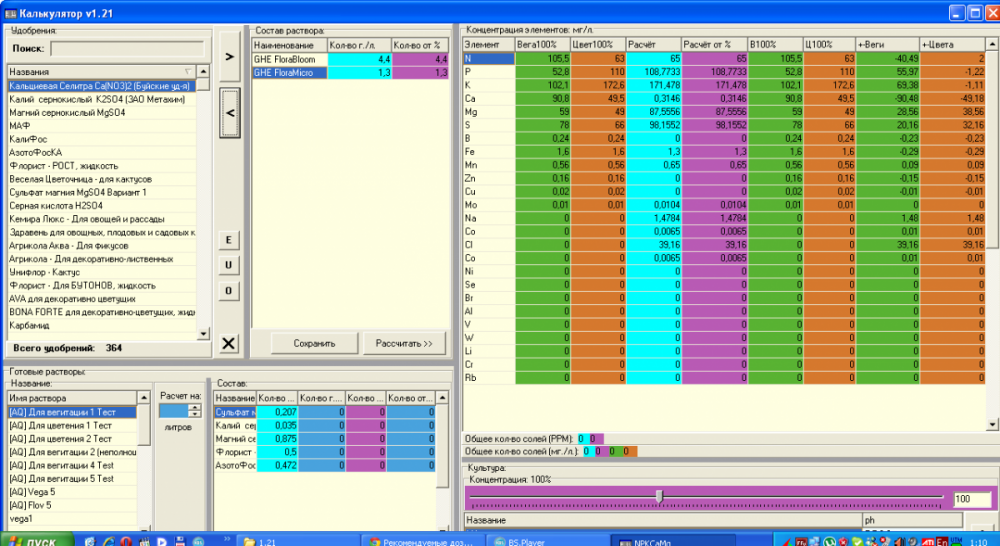Select Флорист - РОСТ, жидкость
Image resolution: width=1000 pixels, height=546 pixels.
point(101,166)
